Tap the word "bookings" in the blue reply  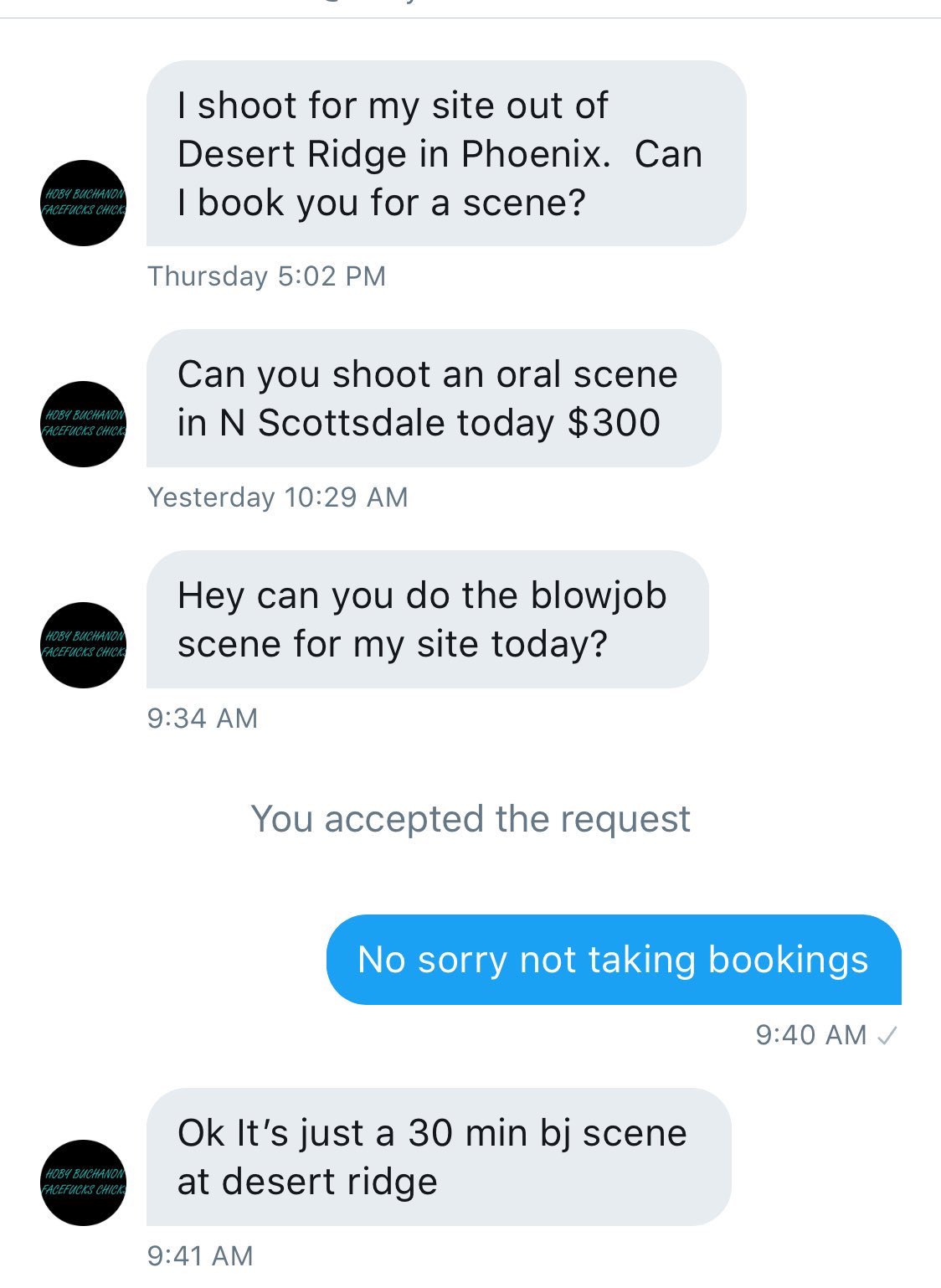click(788, 960)
